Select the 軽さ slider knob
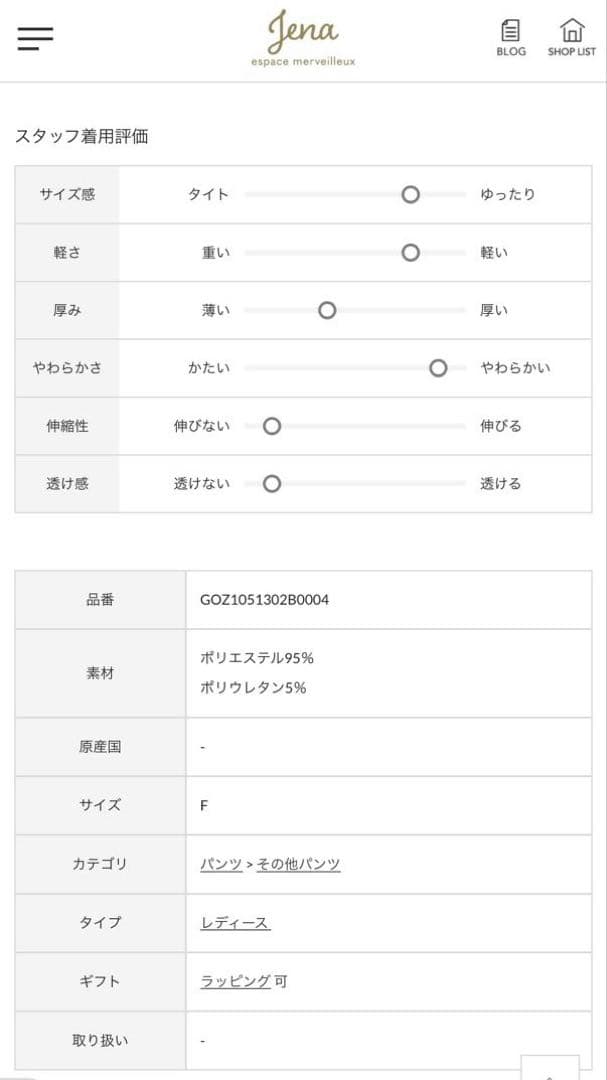Screen dimensions: 607x1080 coord(410,253)
